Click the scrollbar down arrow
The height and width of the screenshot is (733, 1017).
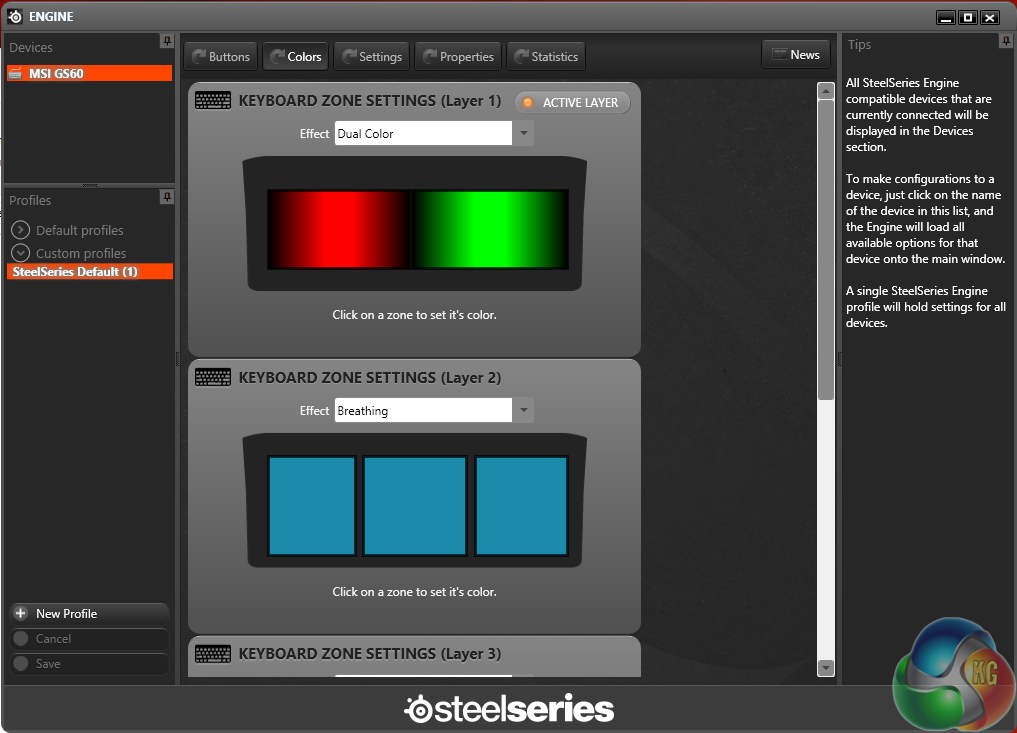click(x=826, y=667)
